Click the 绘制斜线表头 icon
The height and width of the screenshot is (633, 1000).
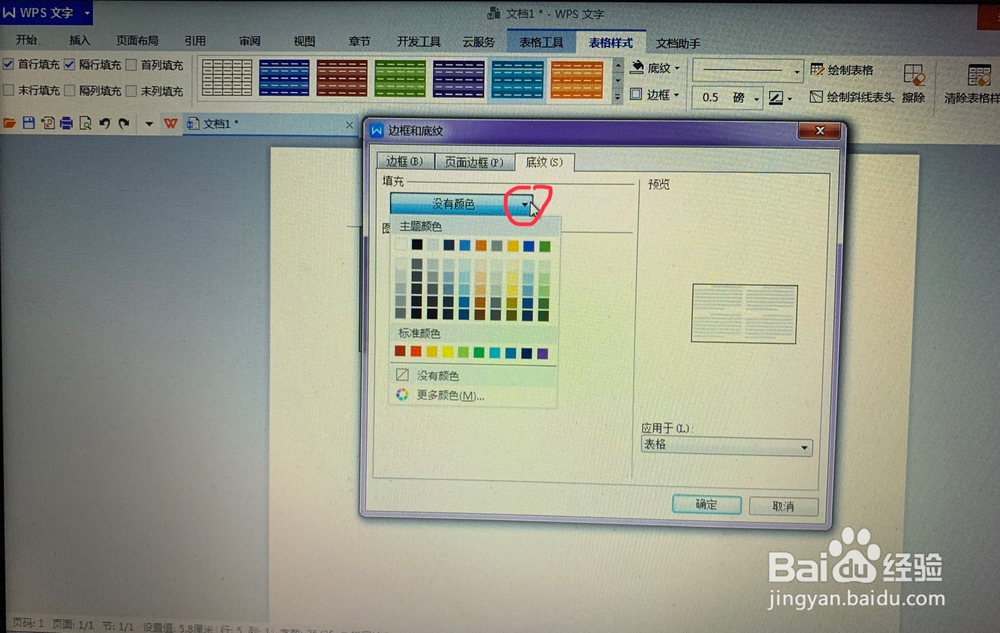816,97
